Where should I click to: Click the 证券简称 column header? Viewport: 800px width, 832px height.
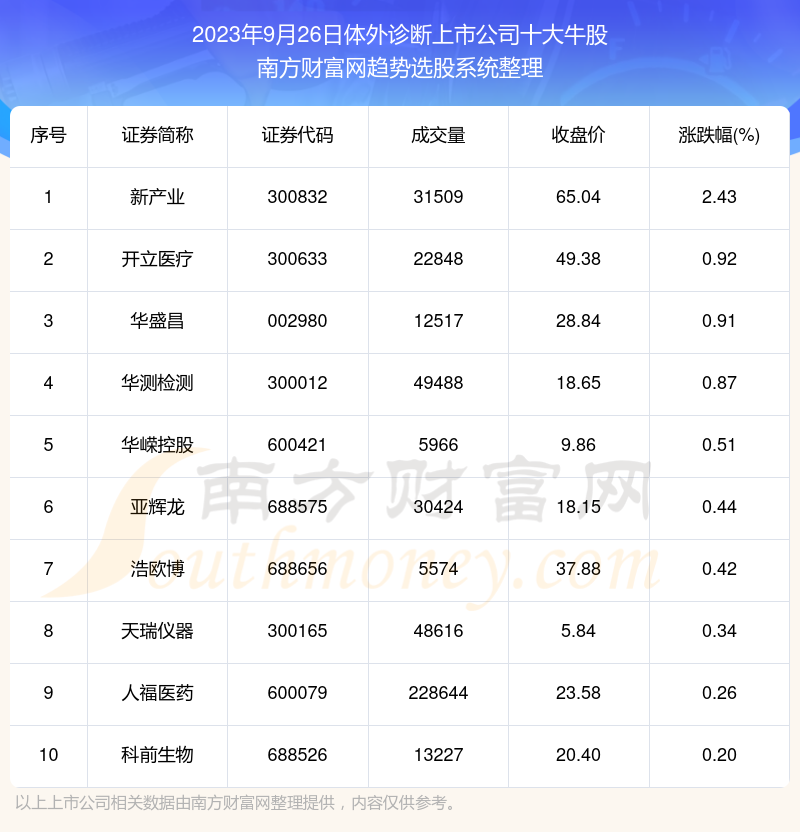click(157, 135)
